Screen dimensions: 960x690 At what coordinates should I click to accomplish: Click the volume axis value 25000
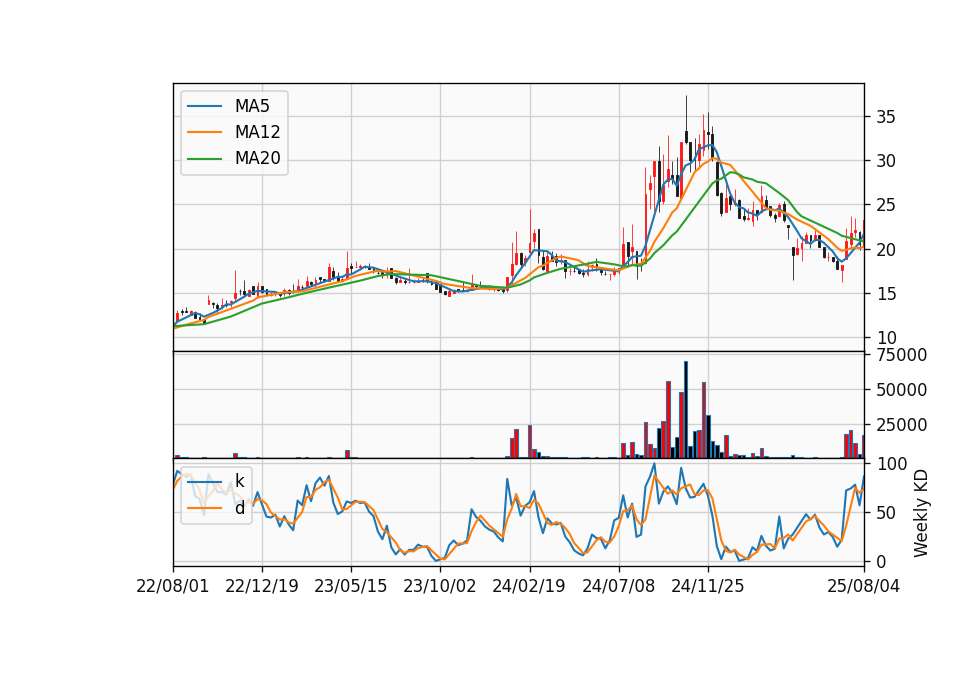tap(901, 425)
